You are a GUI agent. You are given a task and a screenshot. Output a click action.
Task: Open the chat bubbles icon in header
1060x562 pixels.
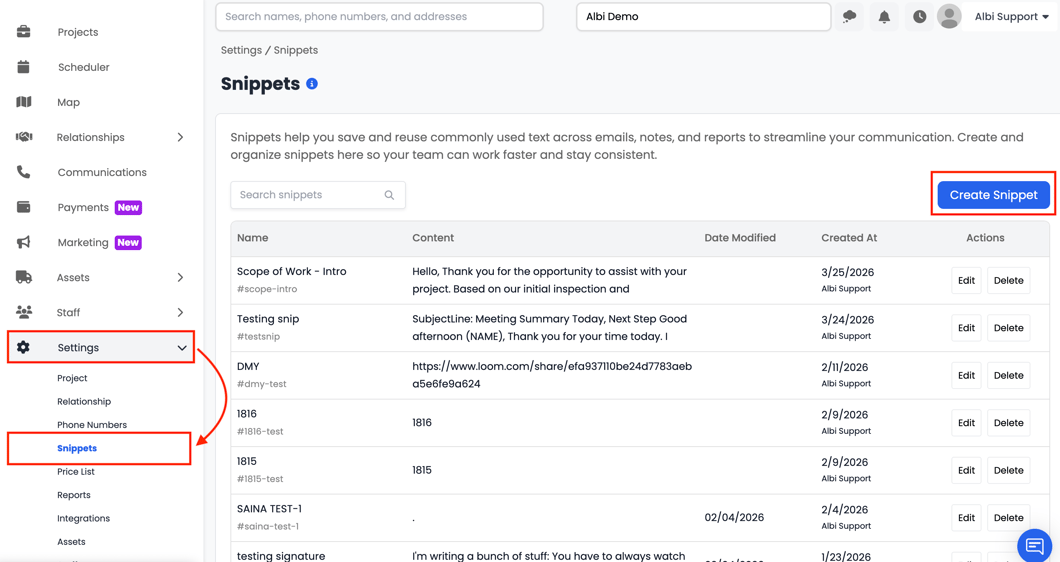click(x=850, y=17)
